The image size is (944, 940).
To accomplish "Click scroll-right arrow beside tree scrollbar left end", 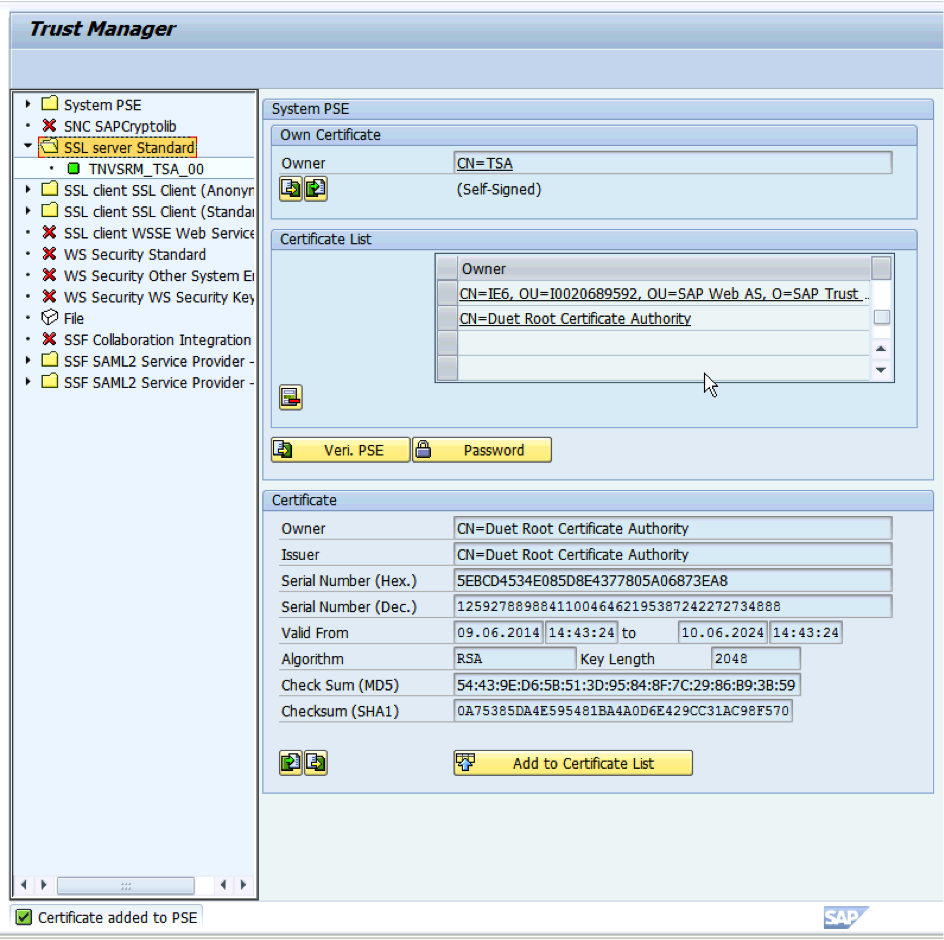I will (44, 885).
